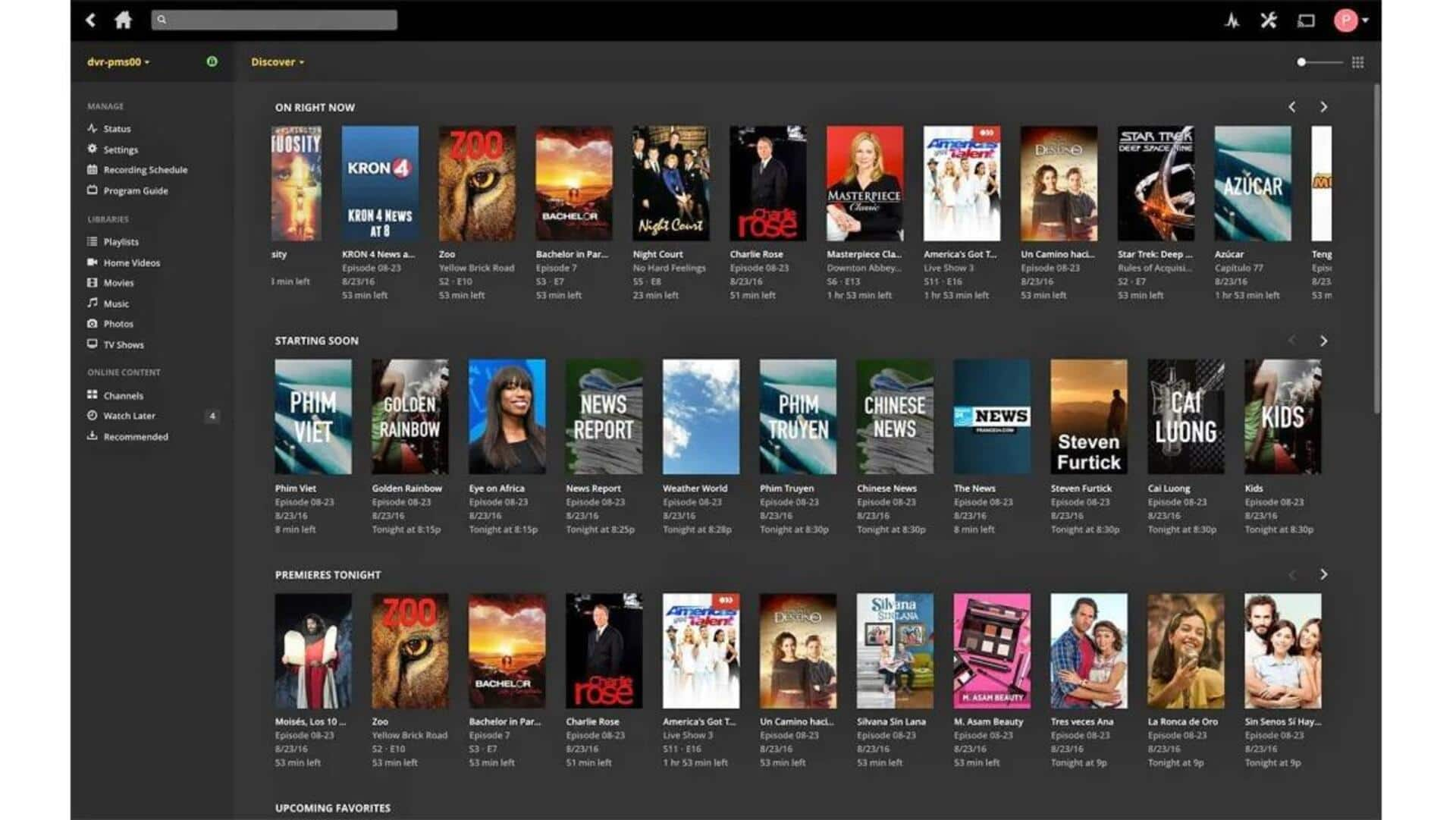This screenshot has height=820, width=1456.
Task: Click the Channels grid icon
Action: (x=93, y=394)
